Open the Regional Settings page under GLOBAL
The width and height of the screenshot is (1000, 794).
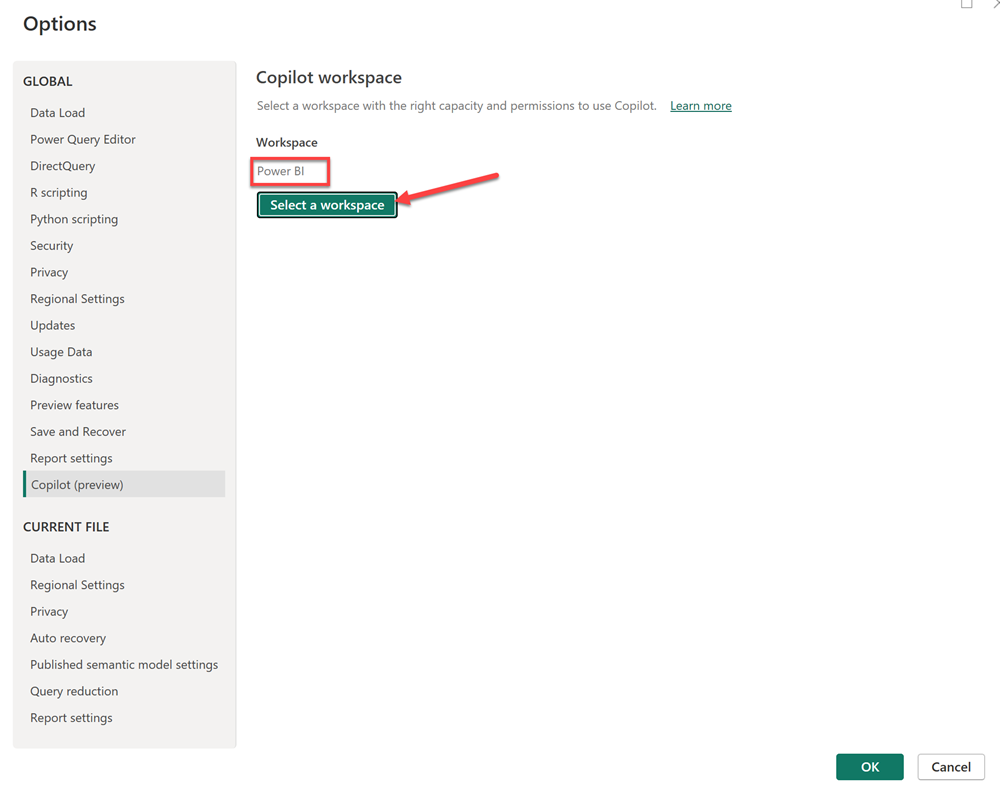point(77,298)
